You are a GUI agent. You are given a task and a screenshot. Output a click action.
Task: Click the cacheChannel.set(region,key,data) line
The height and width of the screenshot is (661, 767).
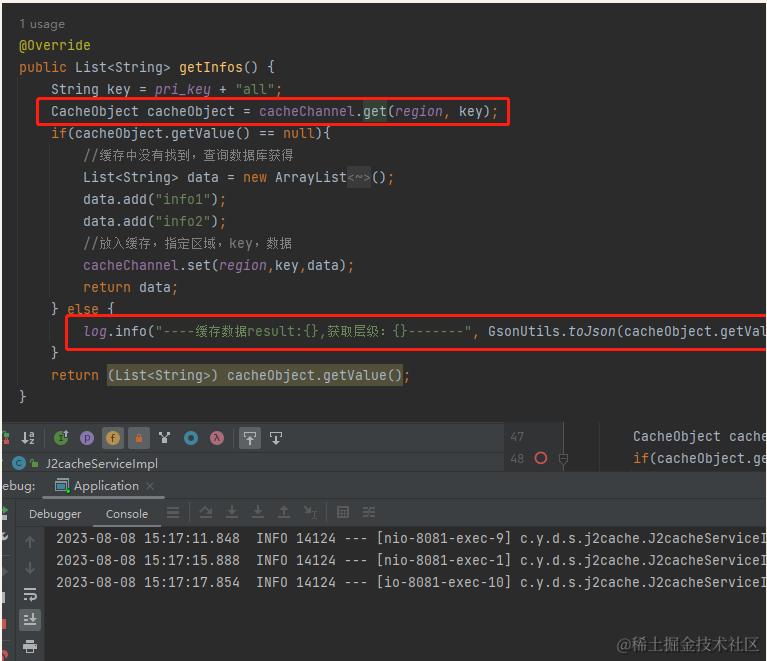click(x=218, y=265)
